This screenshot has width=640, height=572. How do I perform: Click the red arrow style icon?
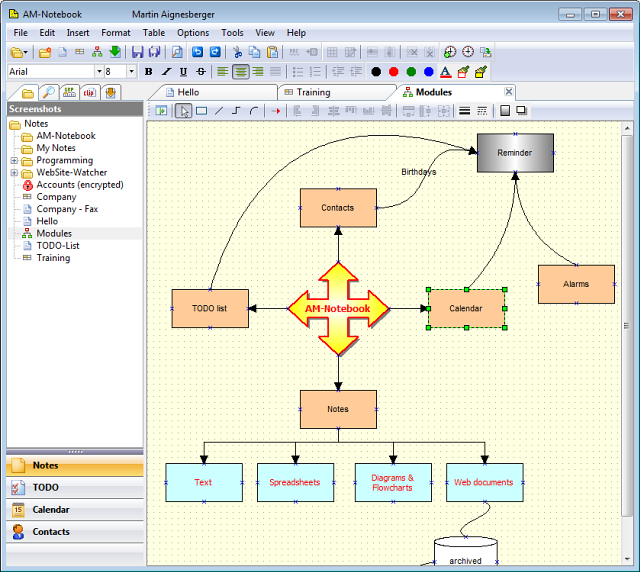(276, 111)
